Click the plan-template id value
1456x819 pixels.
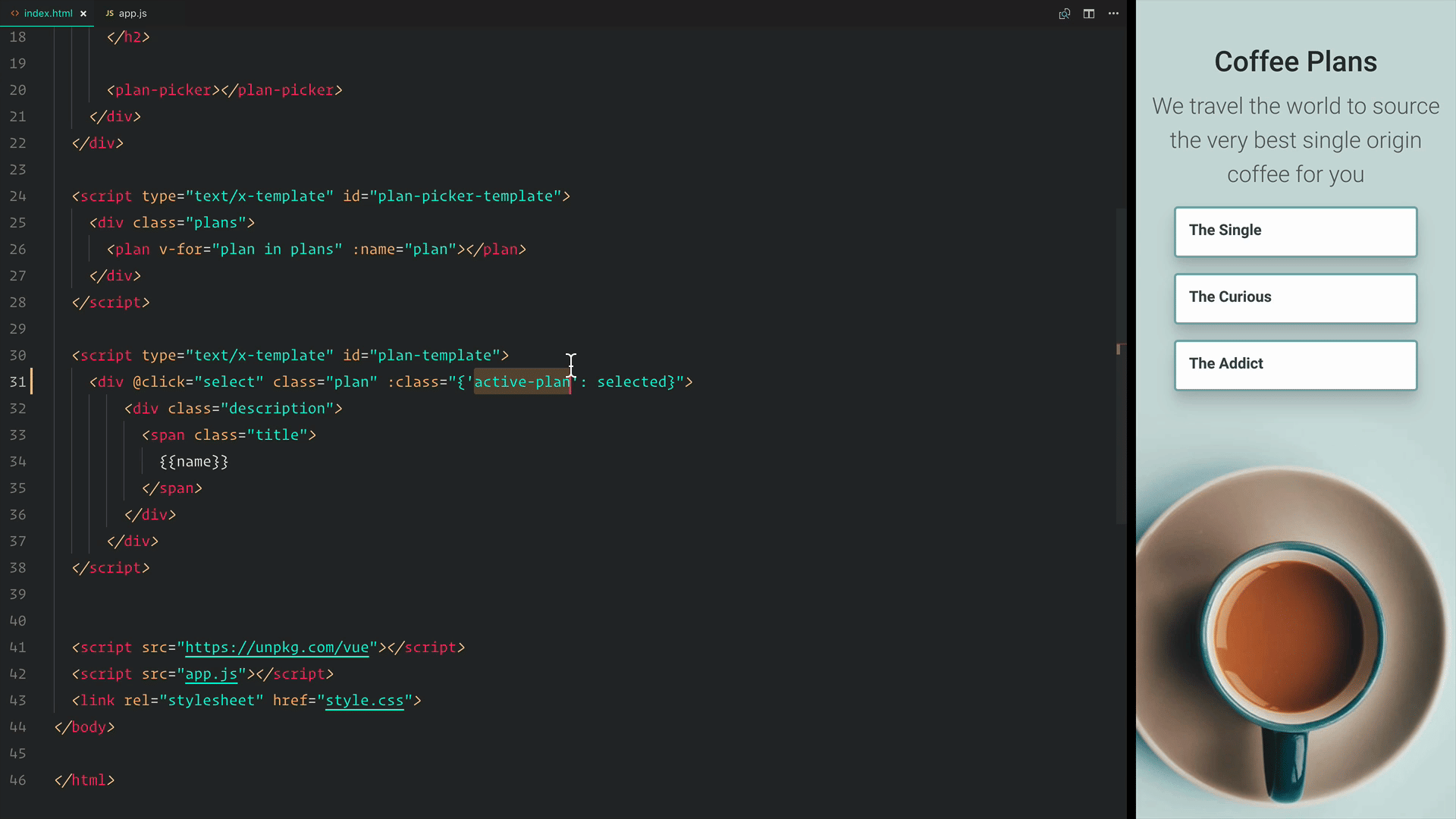pyautogui.click(x=435, y=356)
